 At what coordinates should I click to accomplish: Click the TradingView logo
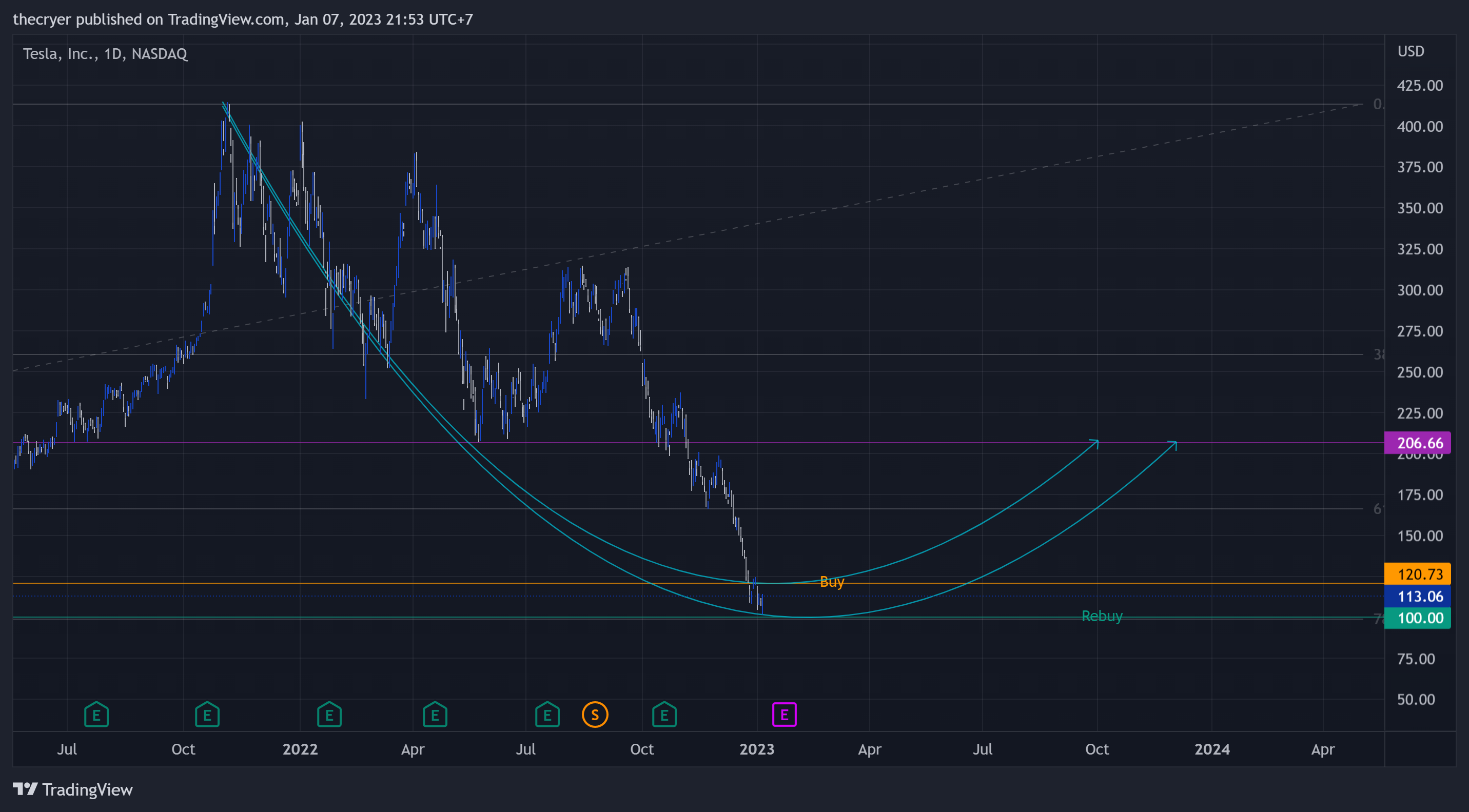tap(72, 789)
